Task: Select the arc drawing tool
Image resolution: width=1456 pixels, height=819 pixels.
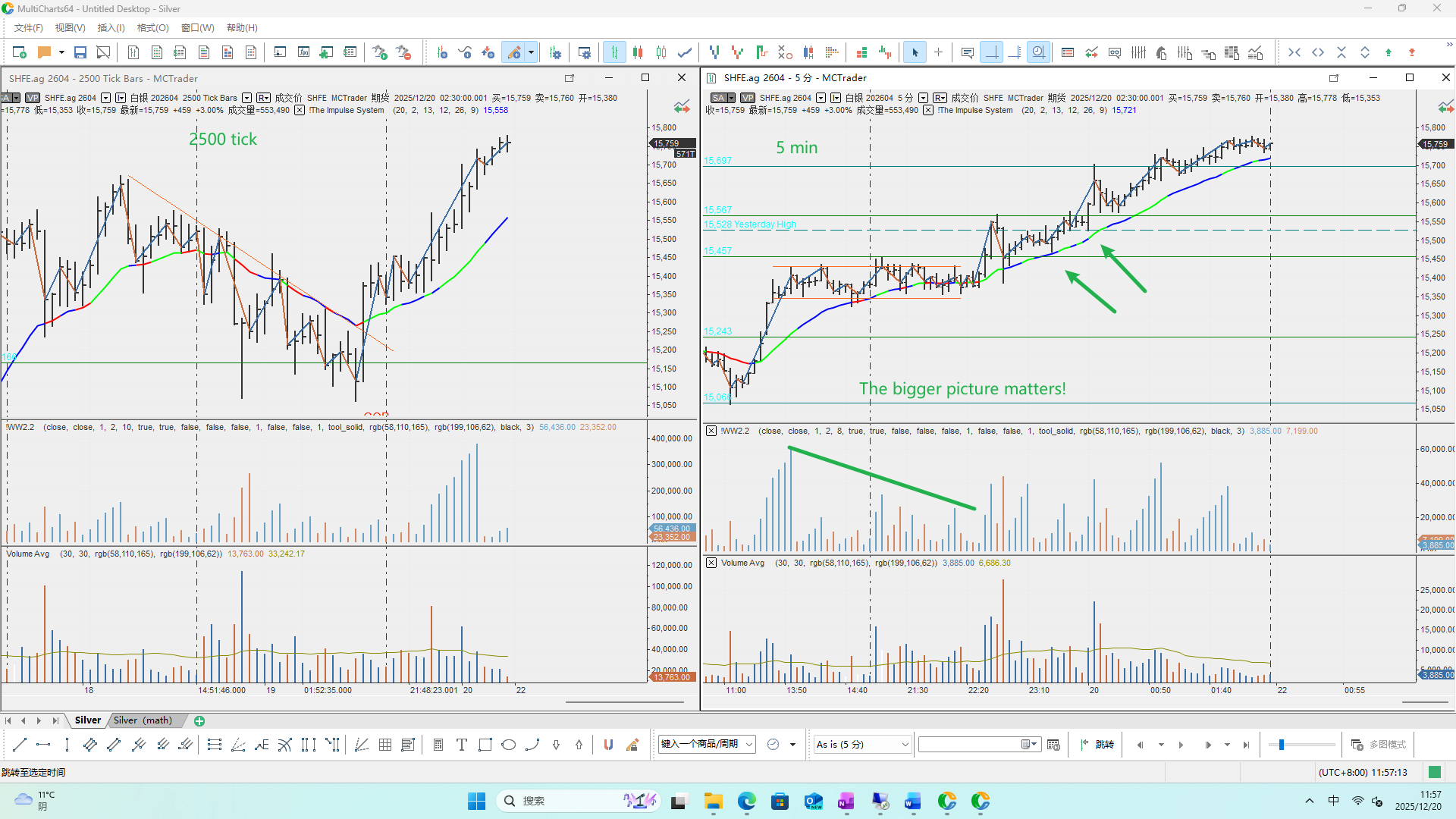Action: click(x=532, y=745)
